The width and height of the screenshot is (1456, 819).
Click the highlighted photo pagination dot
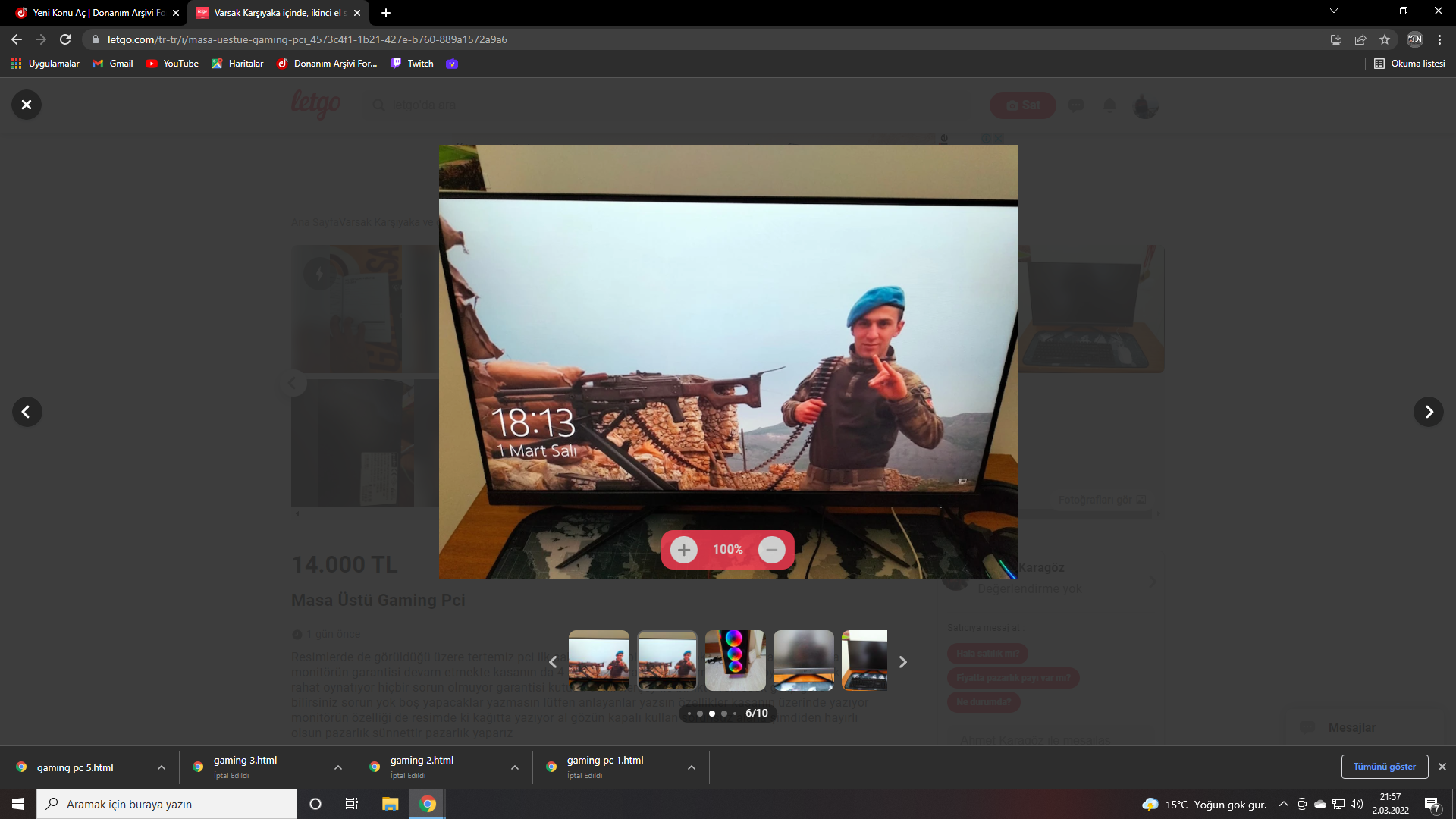[x=712, y=714]
